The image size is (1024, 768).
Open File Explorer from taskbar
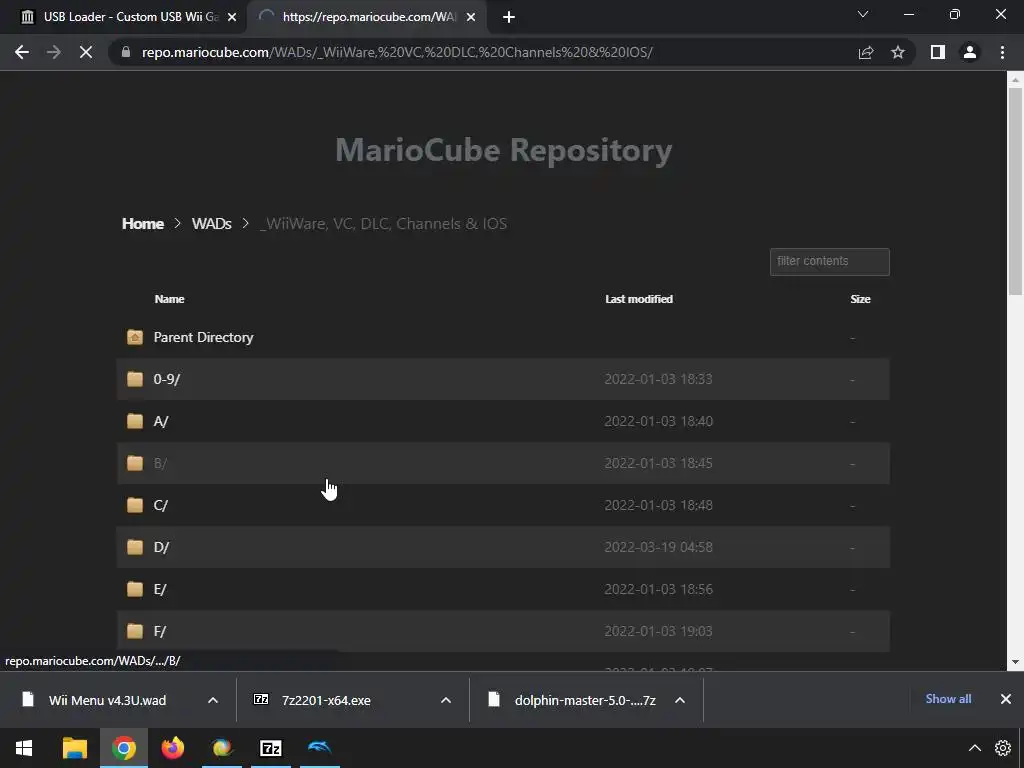coord(74,748)
